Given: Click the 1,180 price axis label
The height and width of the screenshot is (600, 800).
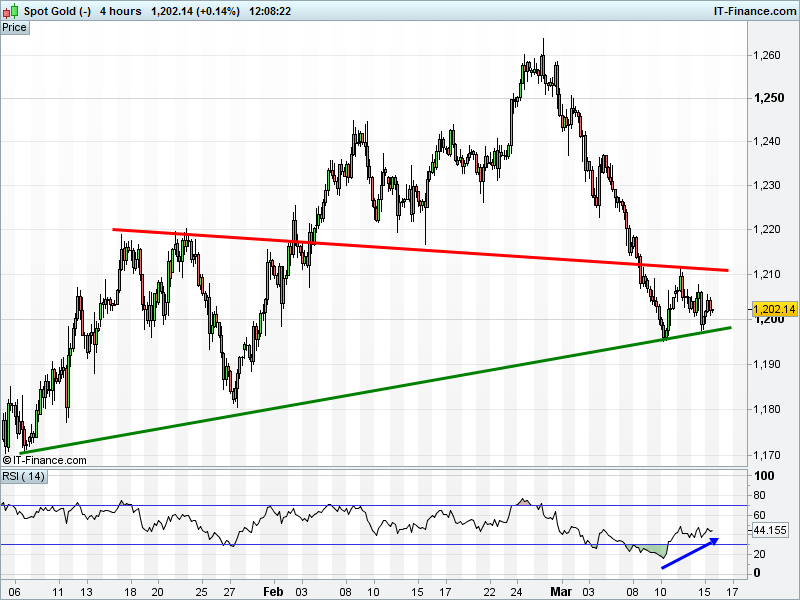Looking at the screenshot, I should 767,409.
